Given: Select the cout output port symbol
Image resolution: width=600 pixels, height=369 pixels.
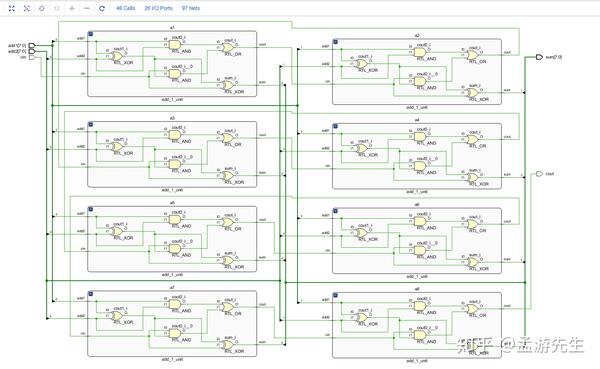Looking at the screenshot, I should click(539, 174).
